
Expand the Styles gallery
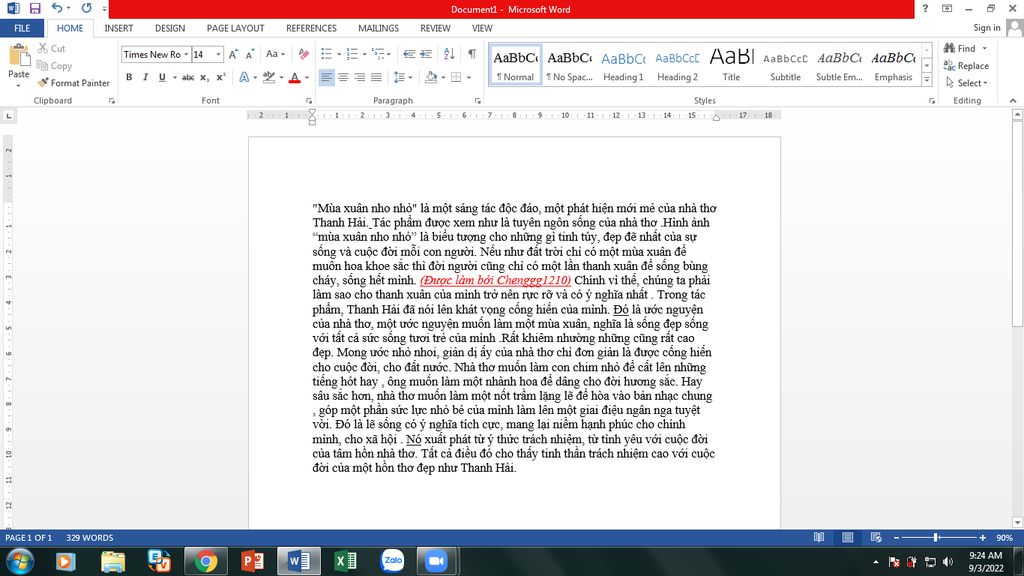927,80
